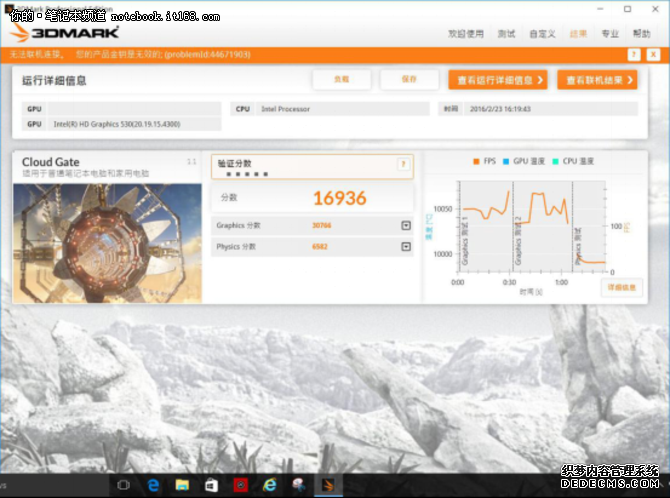The image size is (670, 498).
Task: Click the Graphics score value 30766
Action: [x=321, y=225]
